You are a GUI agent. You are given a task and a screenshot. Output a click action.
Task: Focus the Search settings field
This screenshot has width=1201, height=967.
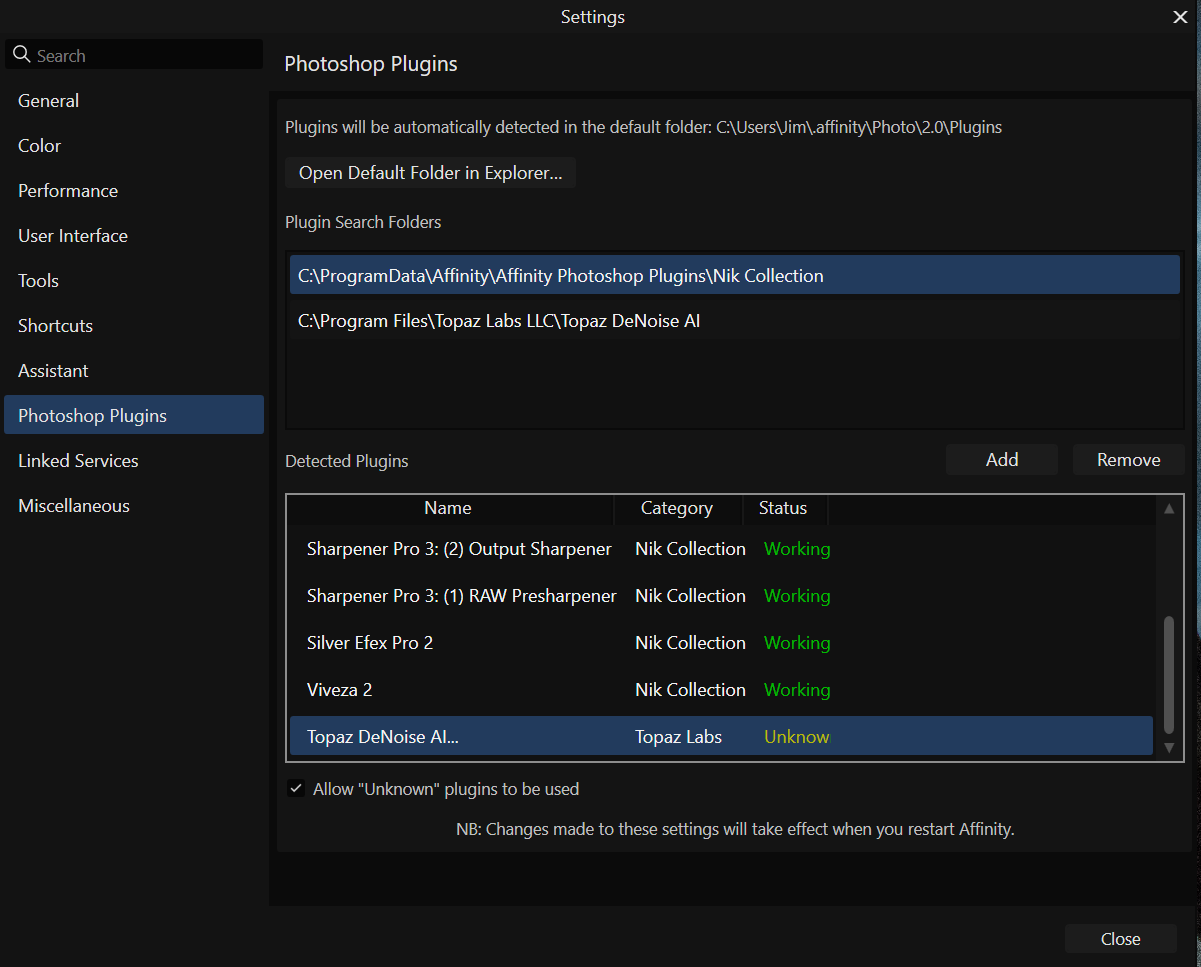134,55
